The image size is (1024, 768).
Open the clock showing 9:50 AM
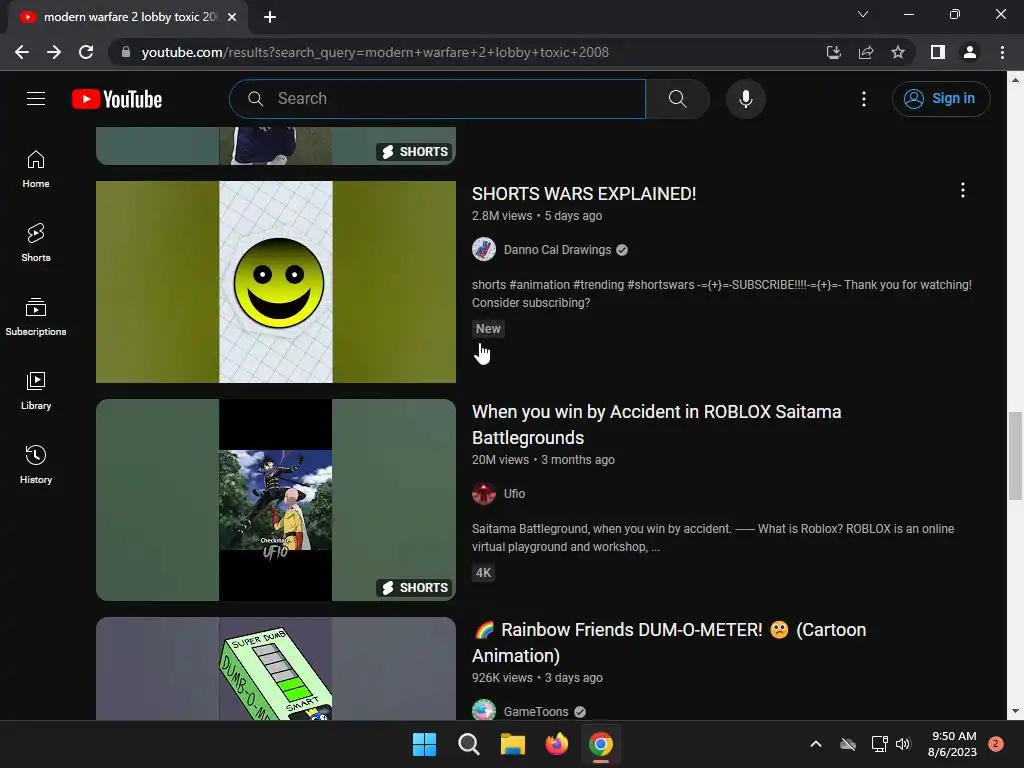952,744
